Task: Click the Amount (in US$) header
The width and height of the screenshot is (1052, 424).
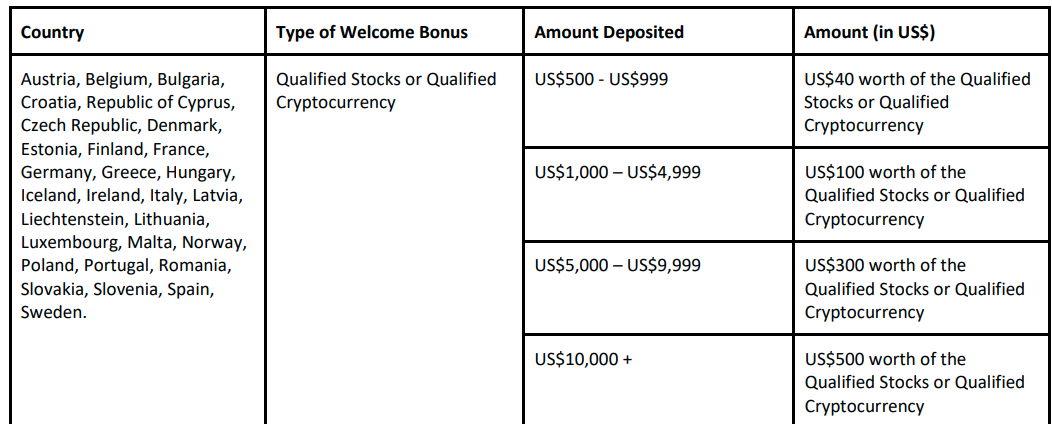Action: click(x=869, y=32)
